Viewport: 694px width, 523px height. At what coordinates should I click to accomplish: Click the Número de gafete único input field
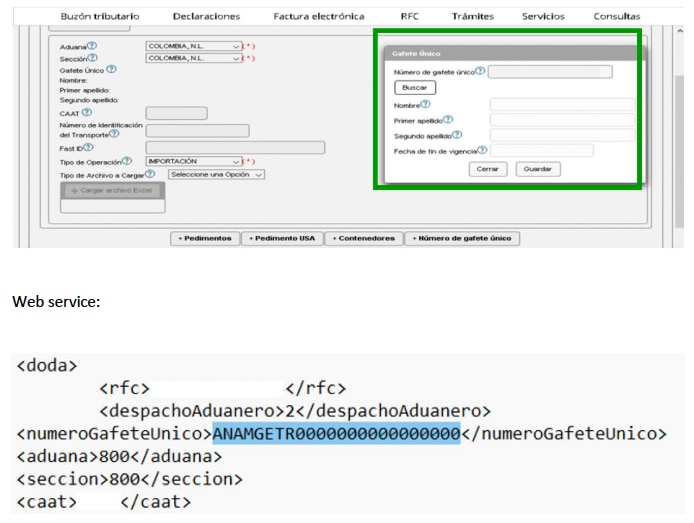(x=550, y=72)
